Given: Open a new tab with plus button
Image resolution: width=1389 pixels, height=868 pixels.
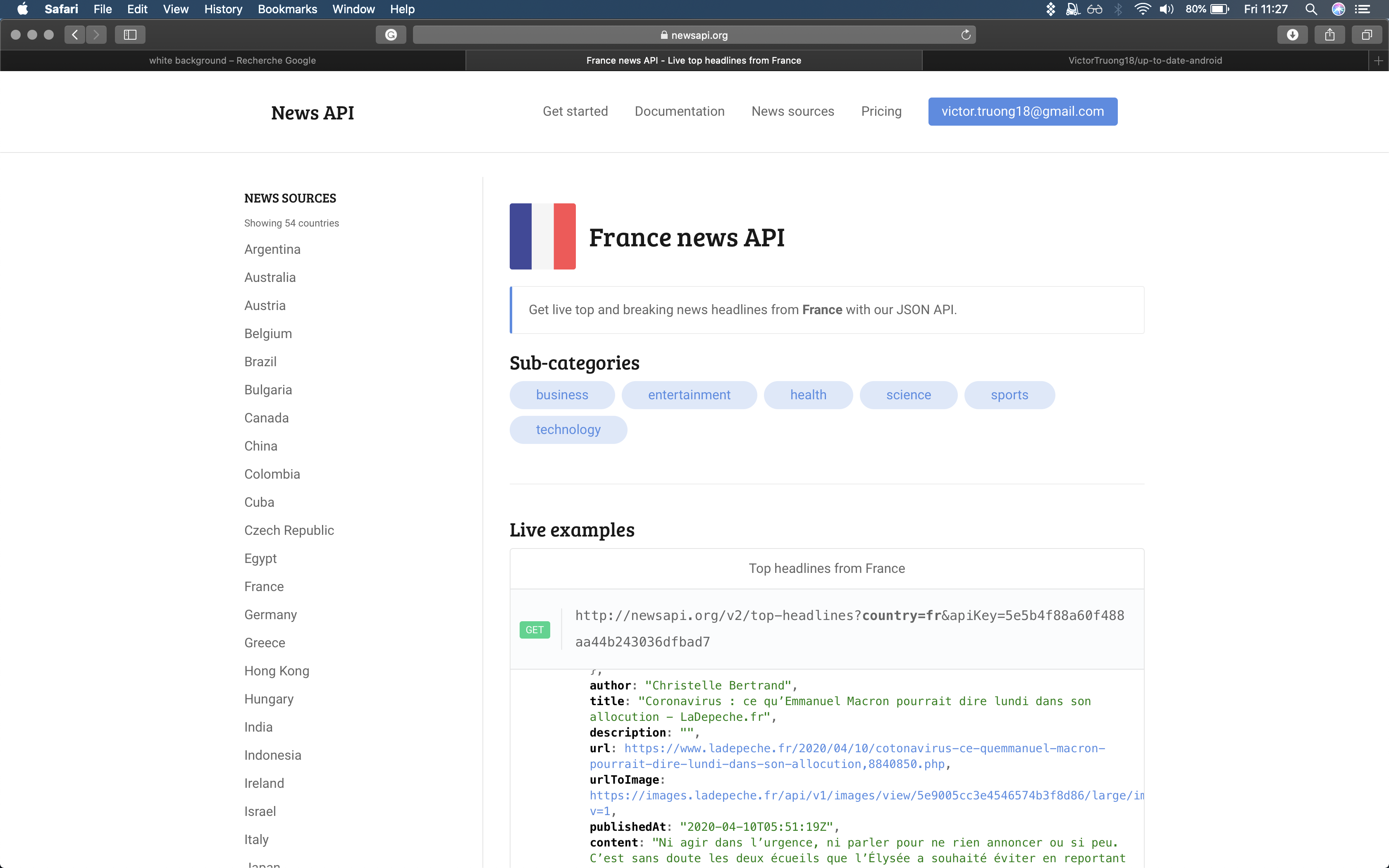Looking at the screenshot, I should coord(1378,60).
